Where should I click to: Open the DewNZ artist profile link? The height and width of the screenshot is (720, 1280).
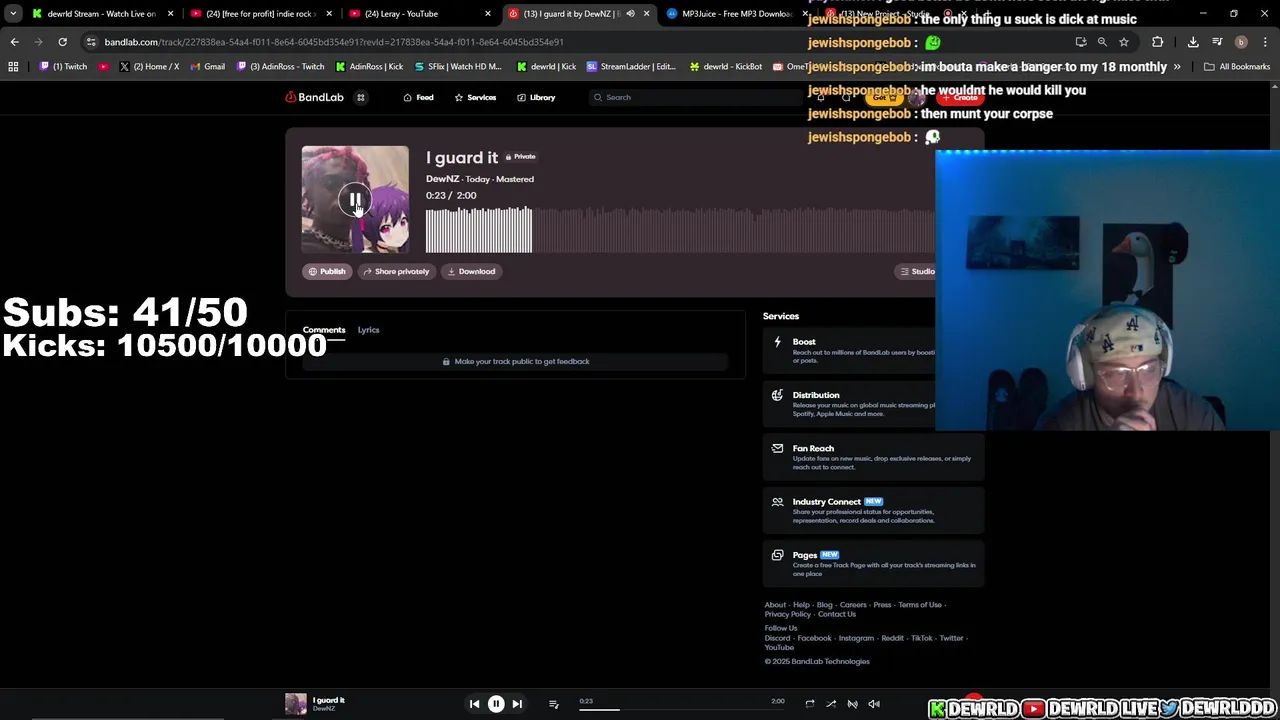tap(442, 179)
